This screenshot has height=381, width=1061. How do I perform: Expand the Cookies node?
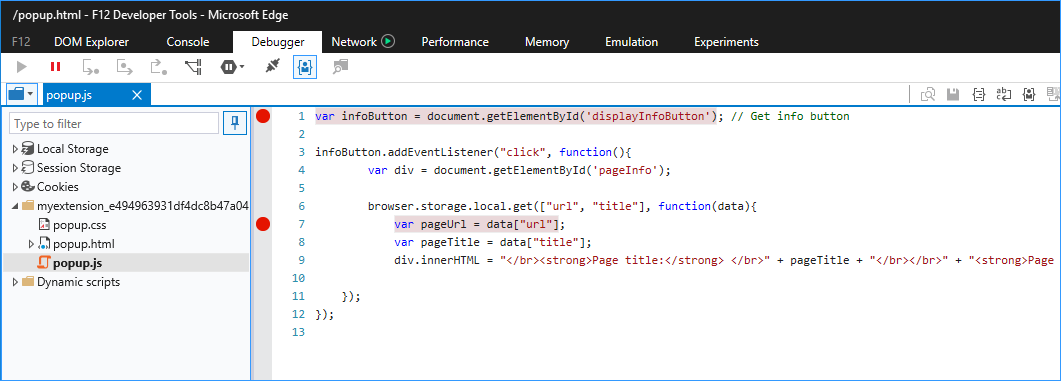pyautogui.click(x=16, y=187)
